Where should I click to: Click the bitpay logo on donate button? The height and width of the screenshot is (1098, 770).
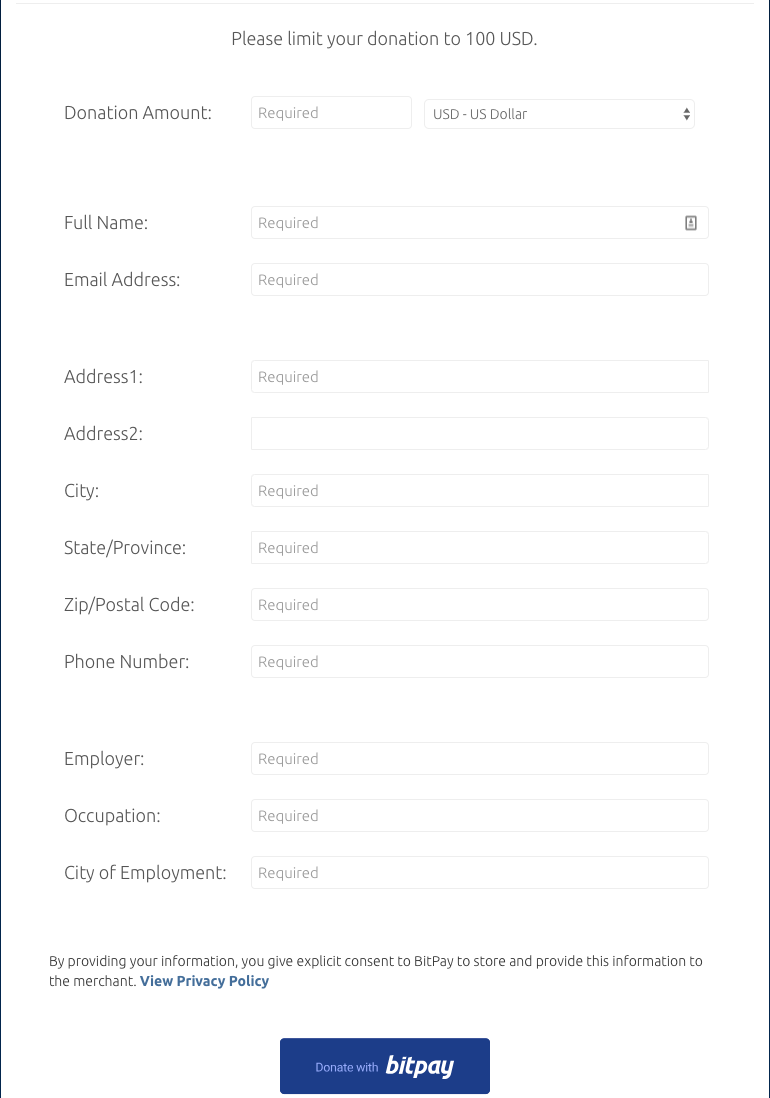(420, 1066)
